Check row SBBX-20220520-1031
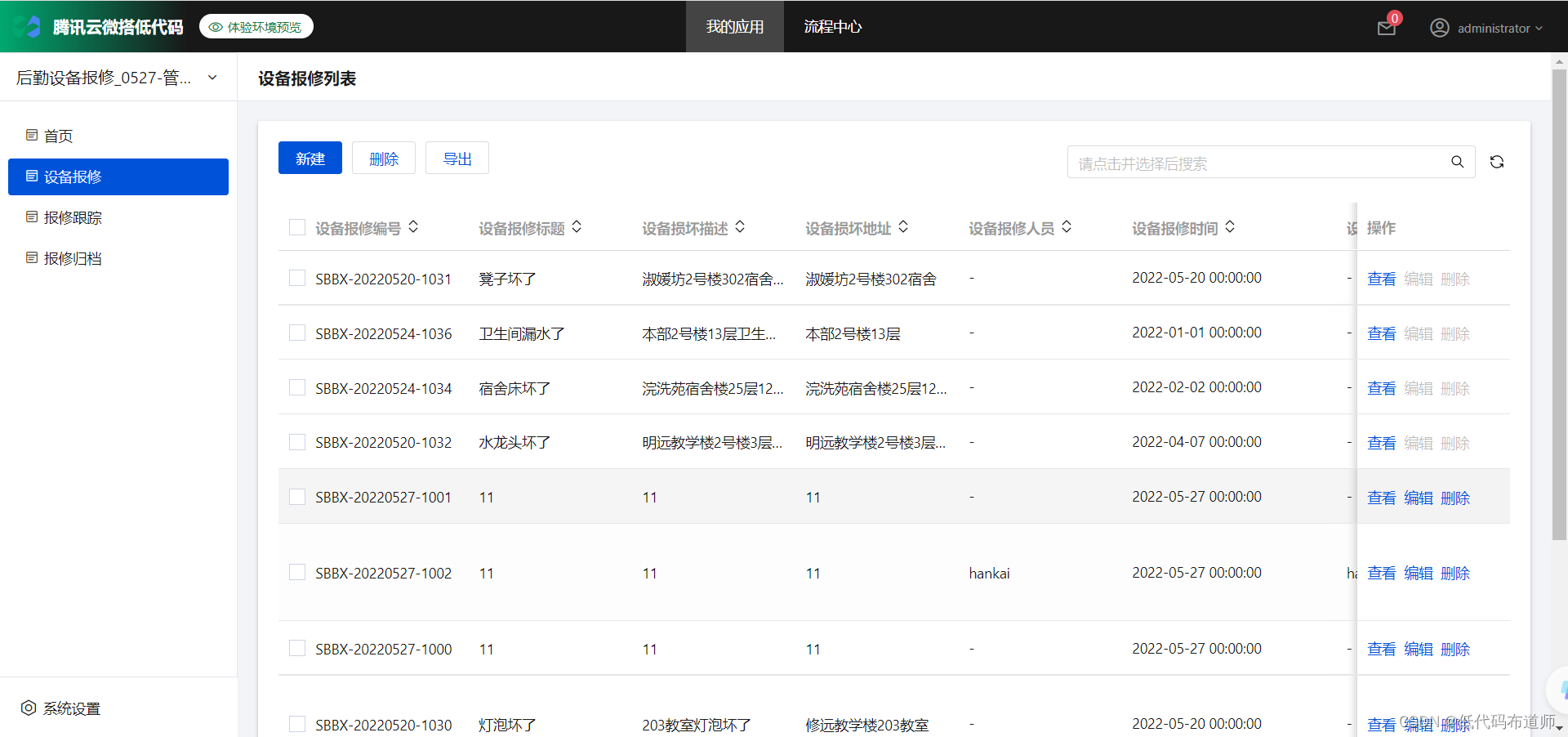The height and width of the screenshot is (737, 1568). [297, 278]
